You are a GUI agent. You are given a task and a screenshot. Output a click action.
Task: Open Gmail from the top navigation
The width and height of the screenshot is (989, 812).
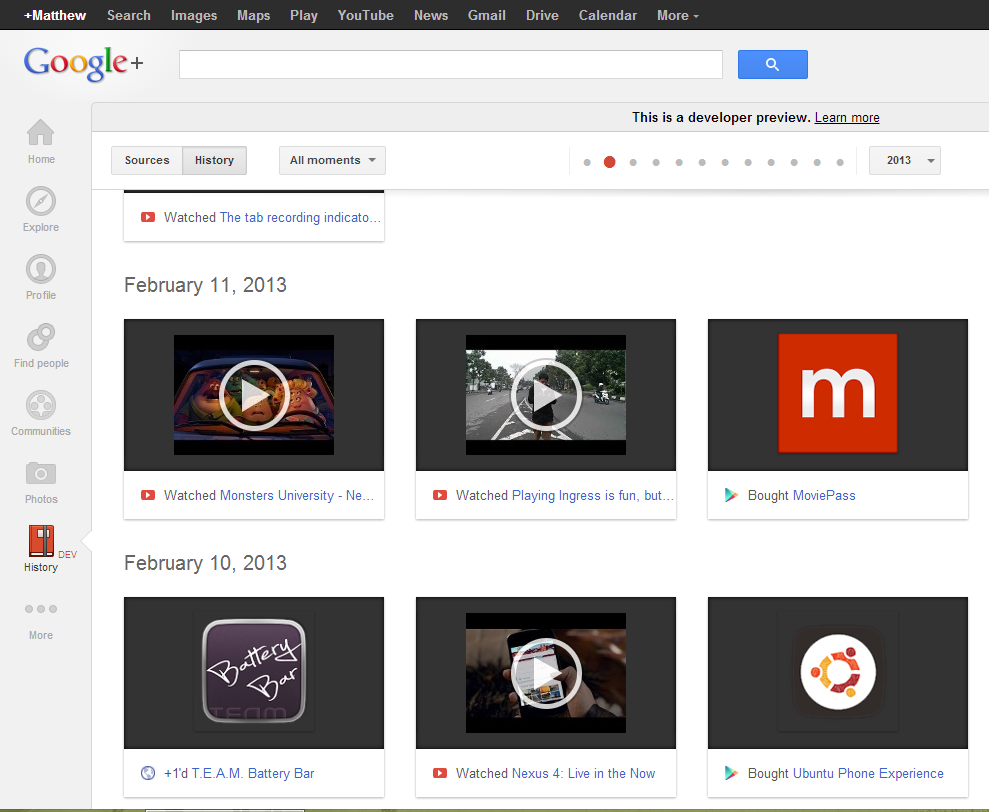pyautogui.click(x=486, y=15)
